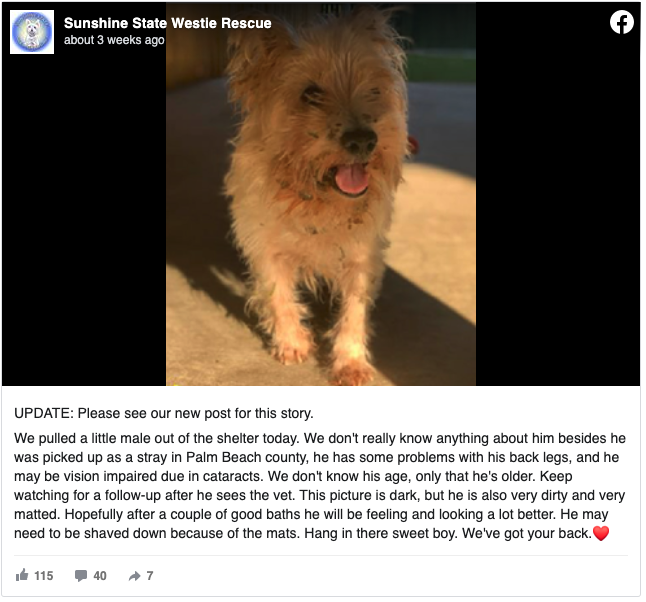Click the post description paragraph
Viewport: 646px width, 602px height.
[320, 486]
